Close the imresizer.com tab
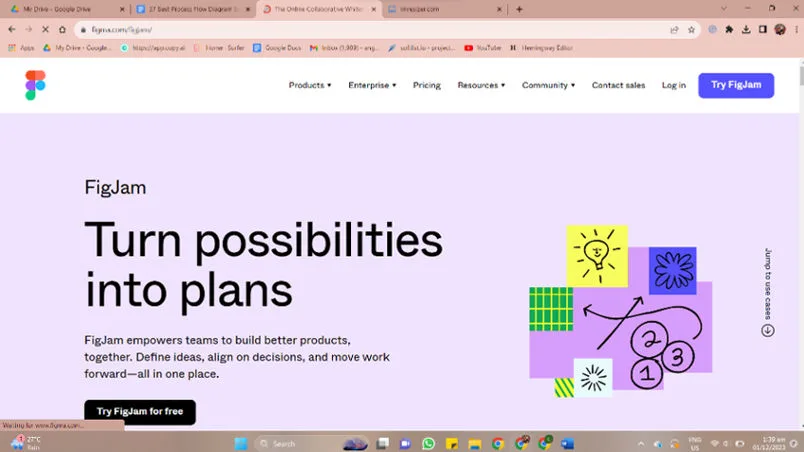Image resolution: width=804 pixels, height=452 pixels. coord(499,9)
